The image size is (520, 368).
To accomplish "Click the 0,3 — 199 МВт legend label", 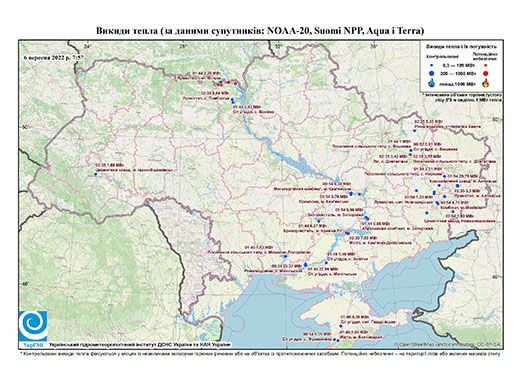I will tap(459, 65).
